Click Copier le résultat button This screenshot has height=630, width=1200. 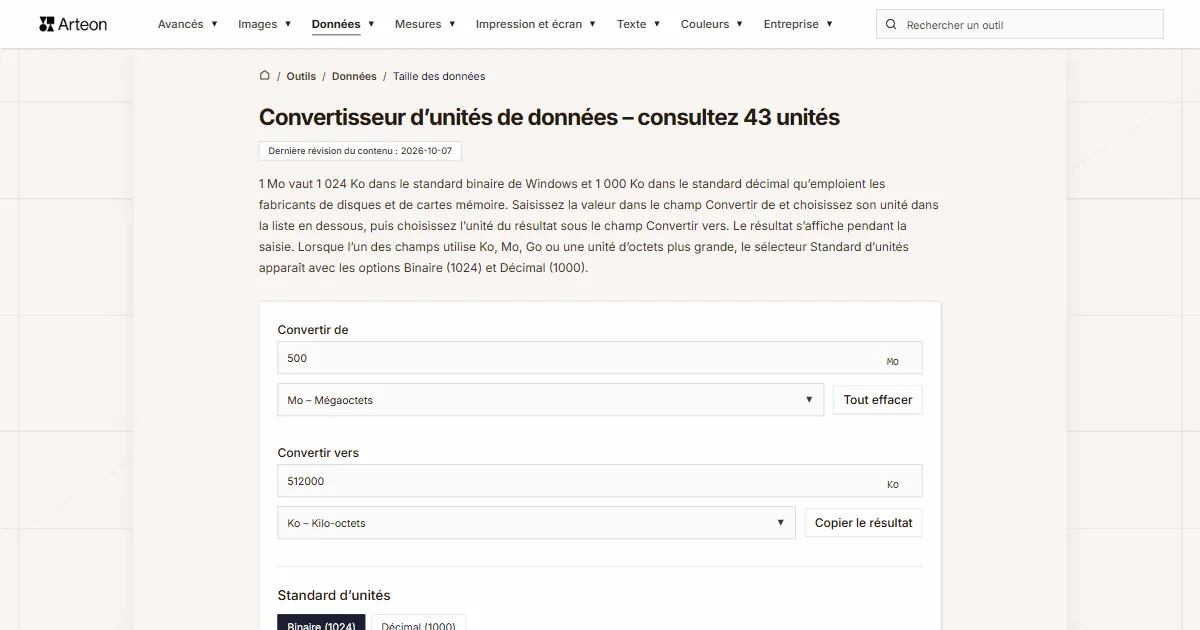point(864,523)
